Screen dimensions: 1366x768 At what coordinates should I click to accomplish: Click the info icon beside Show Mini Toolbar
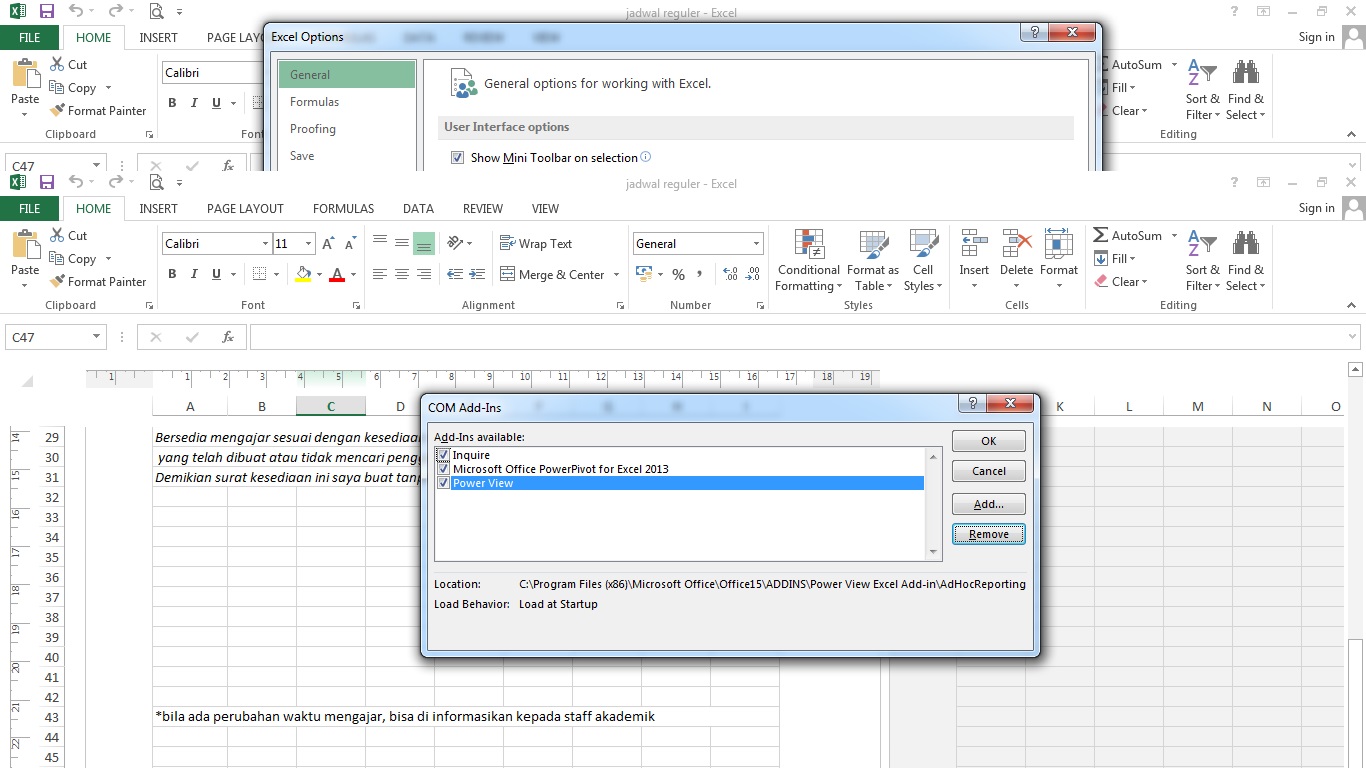pyautogui.click(x=646, y=157)
